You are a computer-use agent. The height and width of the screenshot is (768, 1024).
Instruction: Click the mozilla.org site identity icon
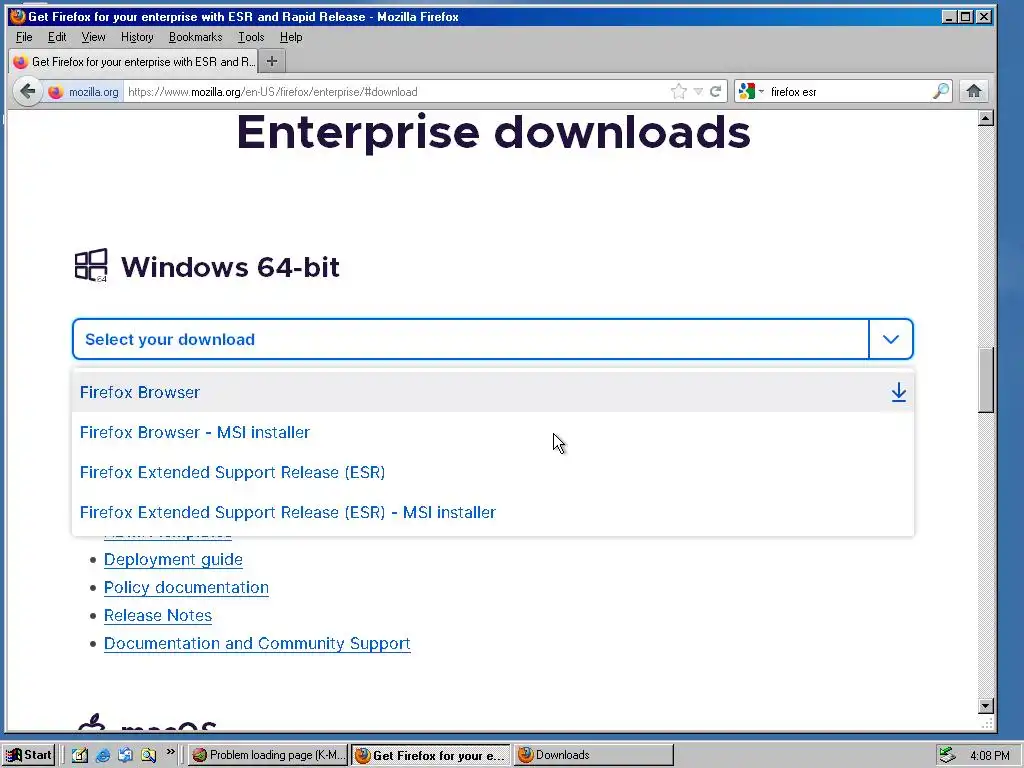point(56,92)
